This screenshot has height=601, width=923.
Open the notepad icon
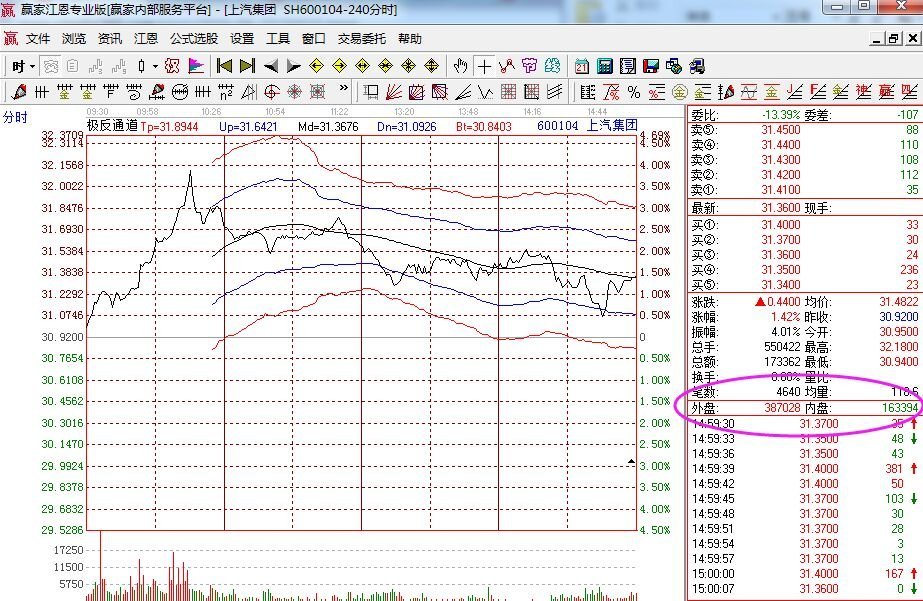tap(627, 67)
